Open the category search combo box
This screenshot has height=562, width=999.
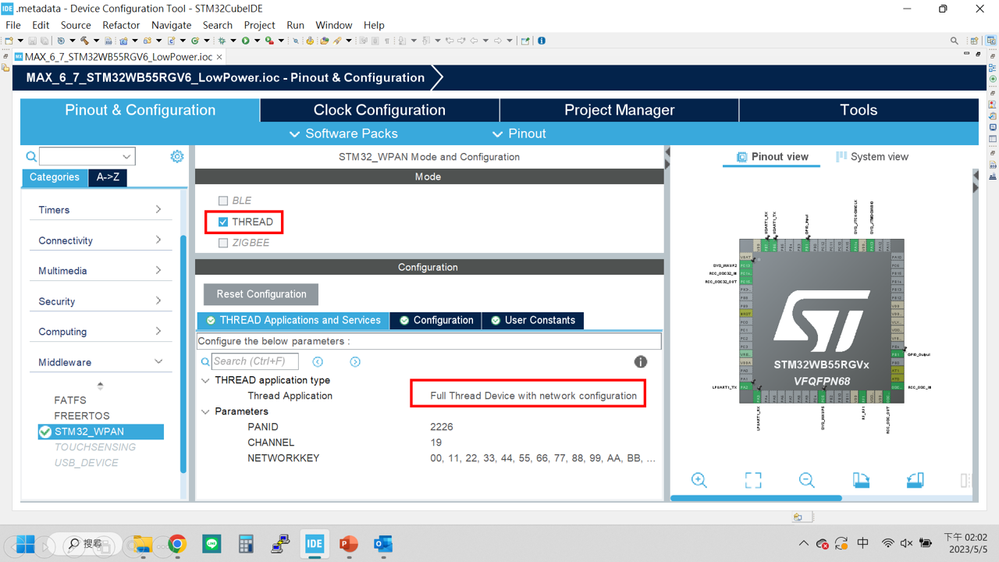[x=87, y=156]
